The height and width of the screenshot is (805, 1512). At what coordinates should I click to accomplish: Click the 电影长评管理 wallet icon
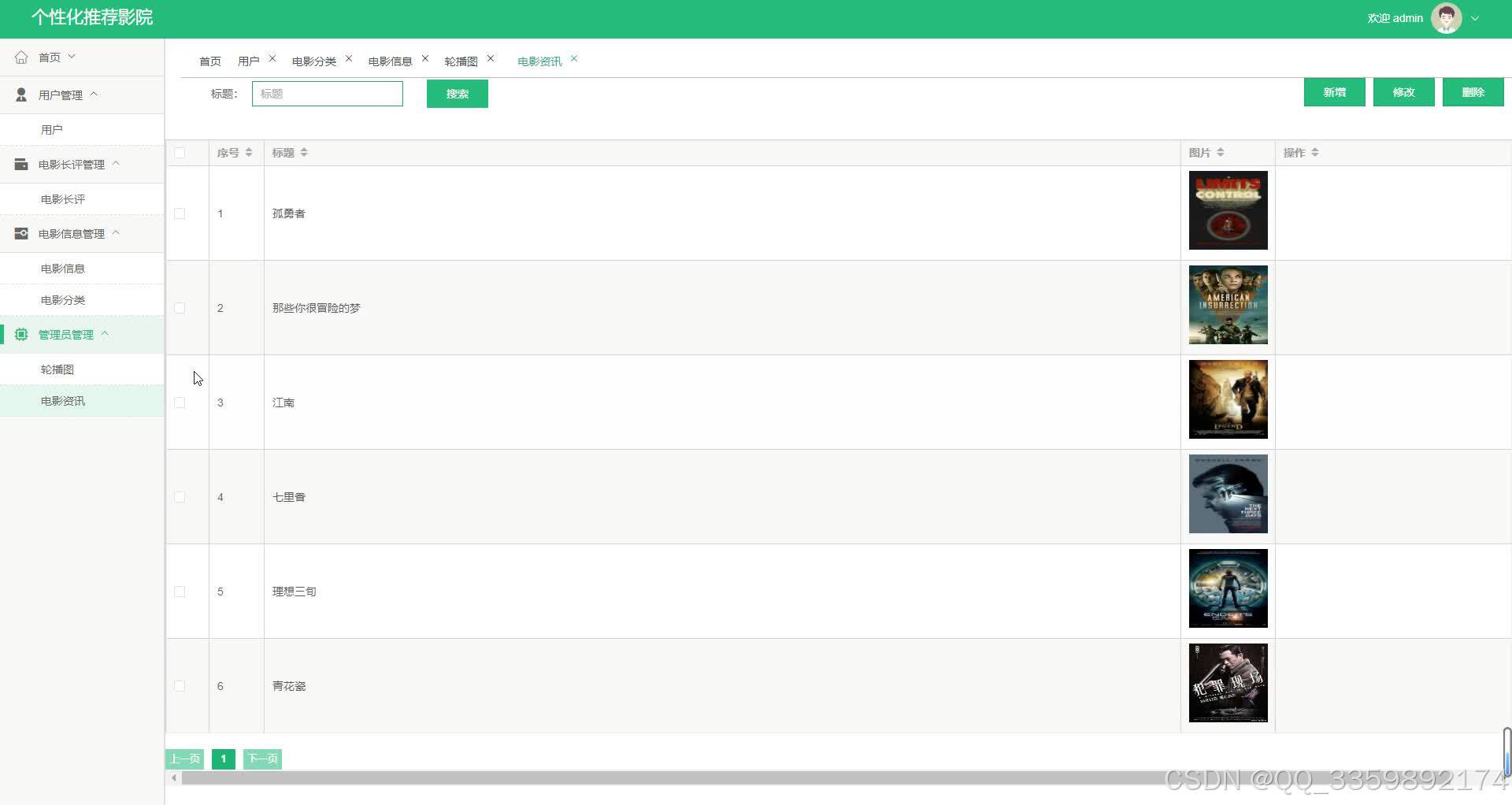pyautogui.click(x=21, y=164)
